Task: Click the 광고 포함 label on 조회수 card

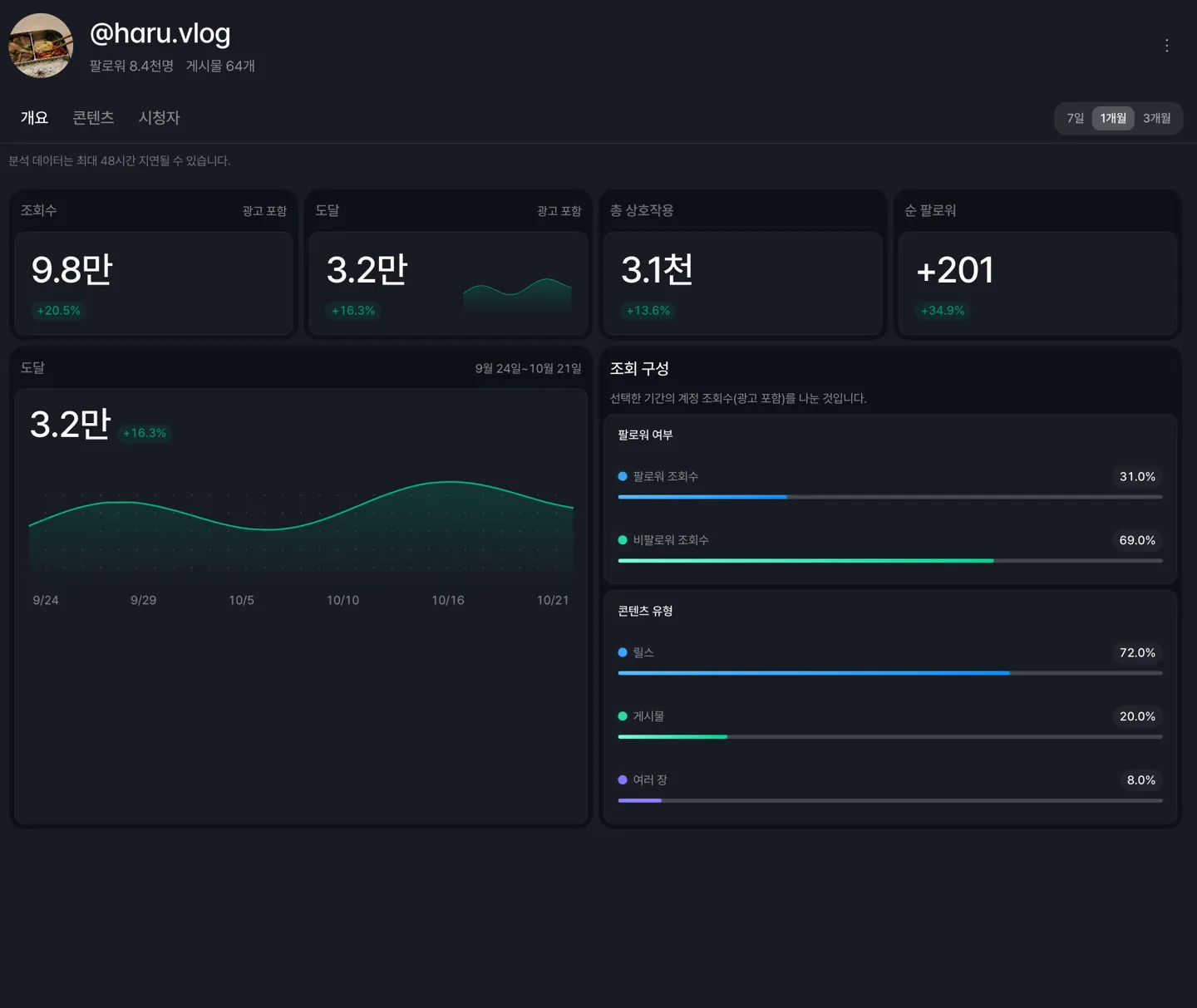Action: (264, 211)
